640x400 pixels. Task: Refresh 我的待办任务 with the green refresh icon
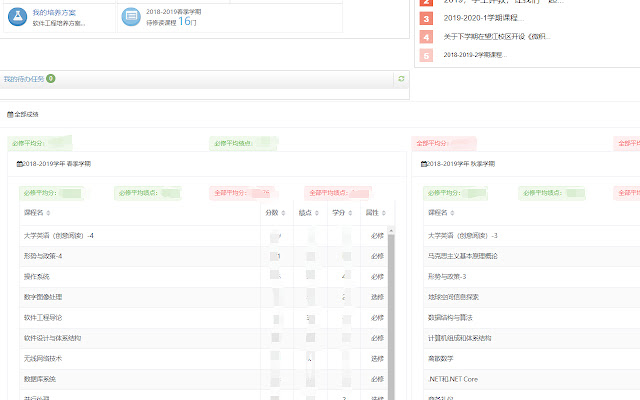(x=401, y=79)
